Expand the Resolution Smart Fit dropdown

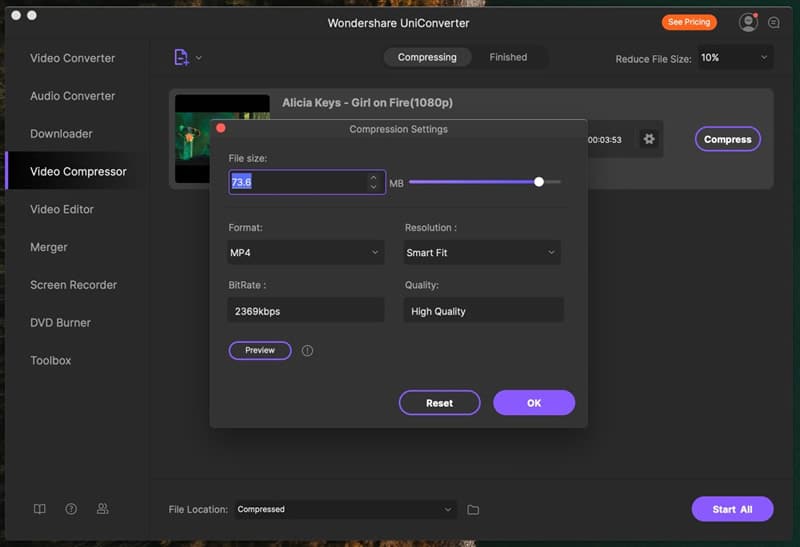(482, 253)
